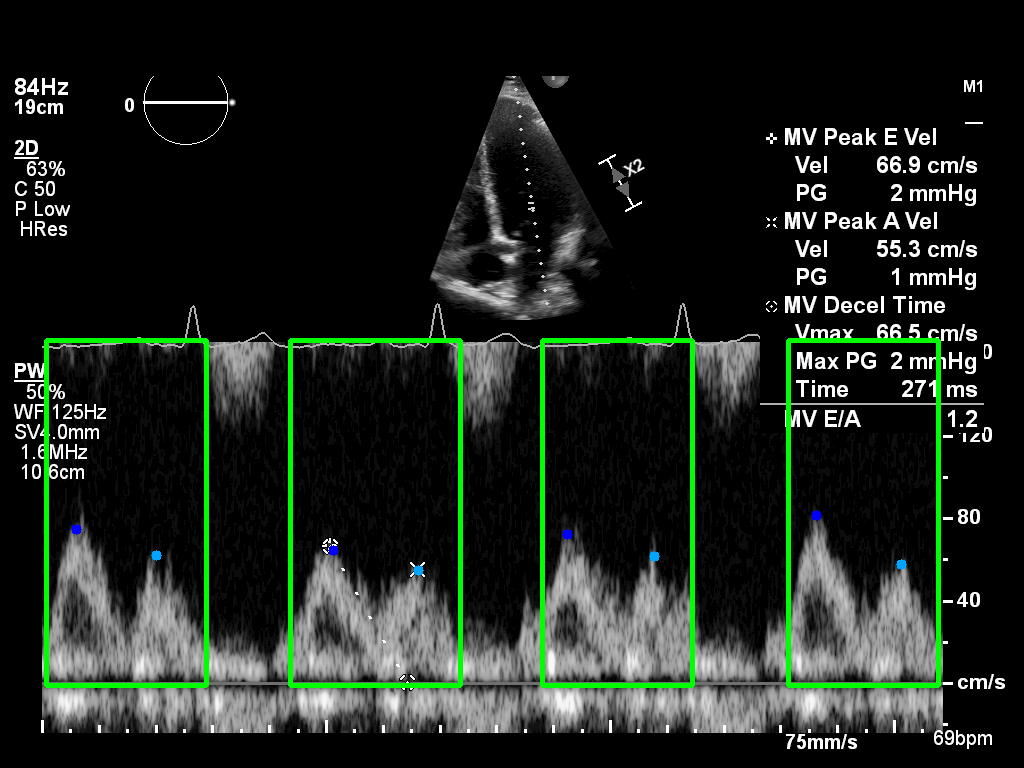Image resolution: width=1024 pixels, height=768 pixels.
Task: Click the 80 mark on the velocity scale
Action: (968, 518)
